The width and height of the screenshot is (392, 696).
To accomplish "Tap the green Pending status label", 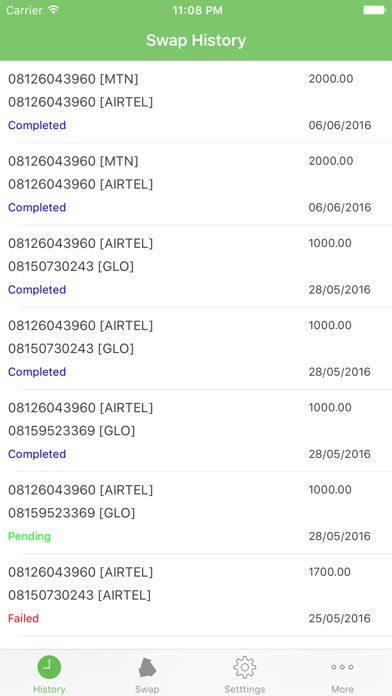I will (29, 536).
